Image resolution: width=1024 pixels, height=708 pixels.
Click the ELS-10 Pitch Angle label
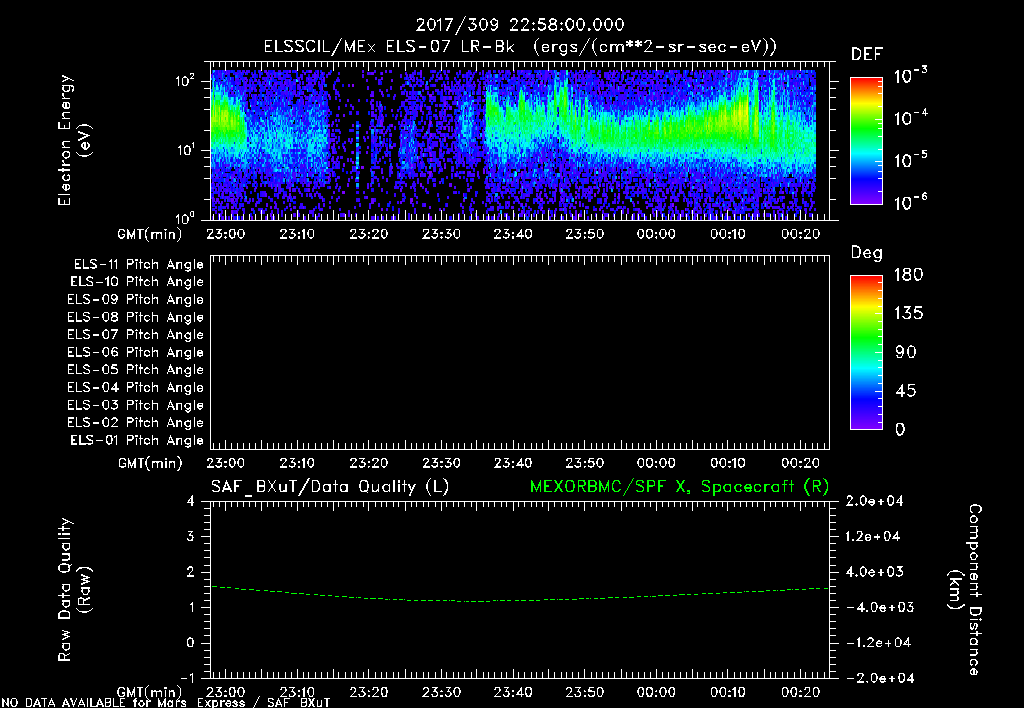click(137, 282)
